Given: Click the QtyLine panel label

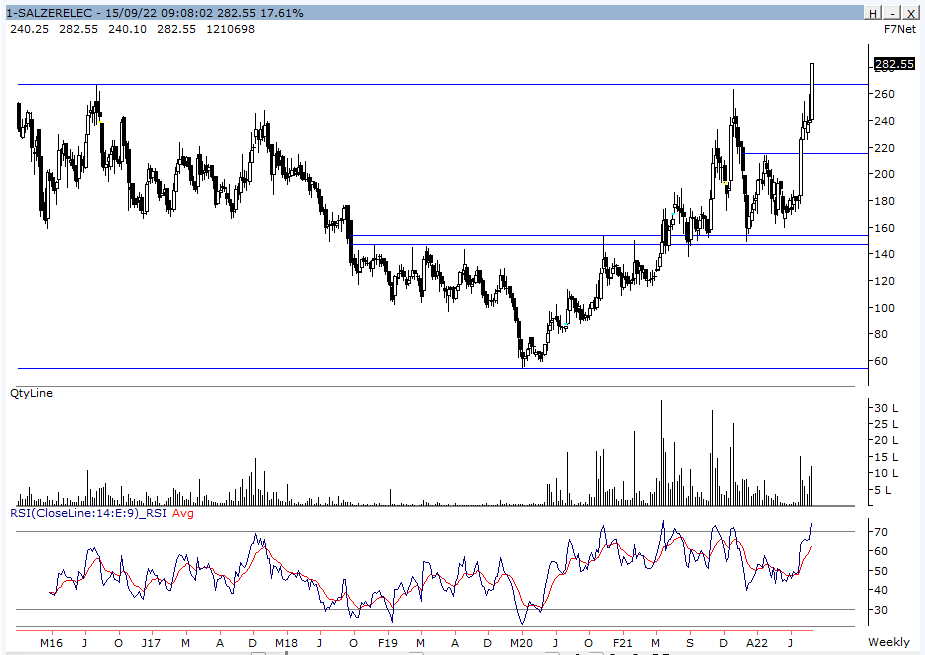Looking at the screenshot, I should point(31,393).
